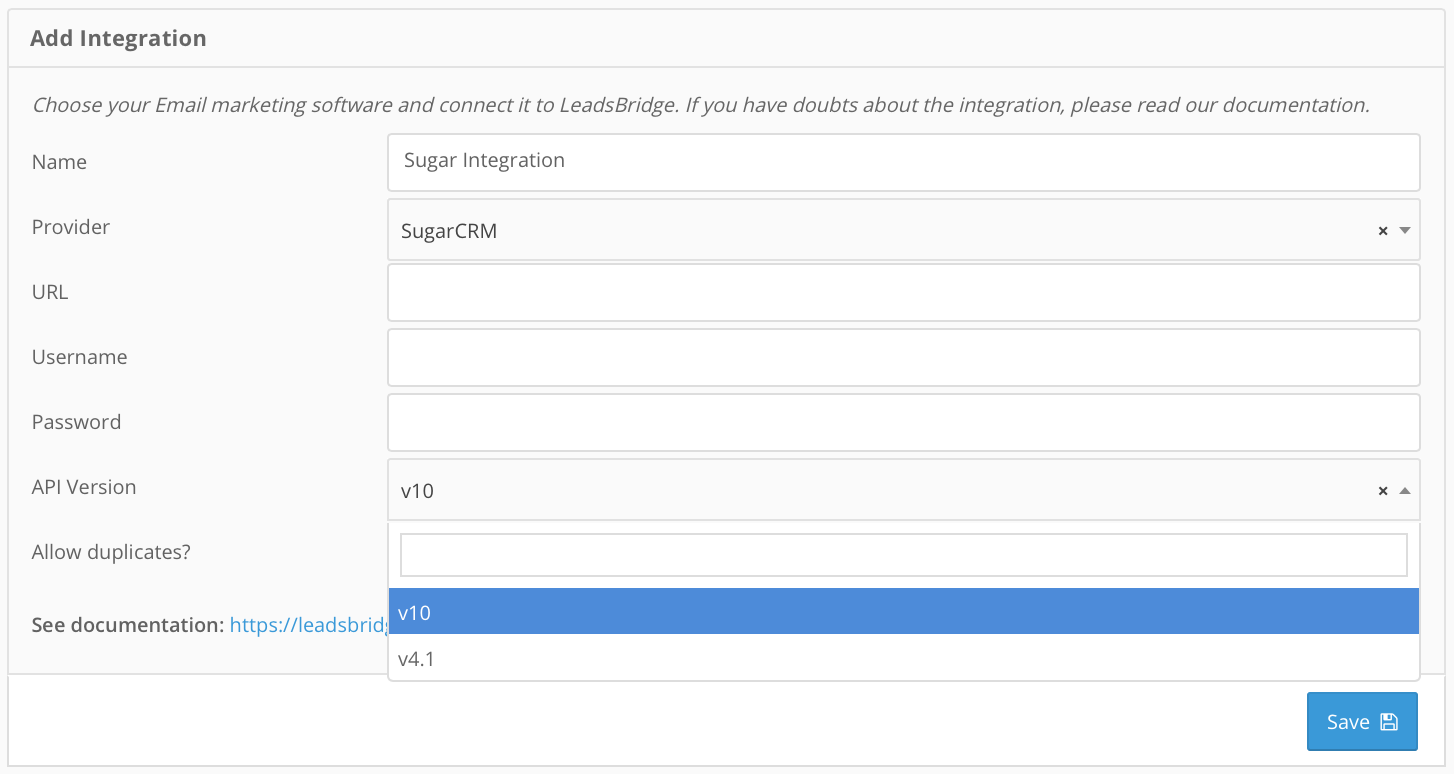Click the SugarCRM provider combo box
1454x774 pixels.
pyautogui.click(x=904, y=230)
